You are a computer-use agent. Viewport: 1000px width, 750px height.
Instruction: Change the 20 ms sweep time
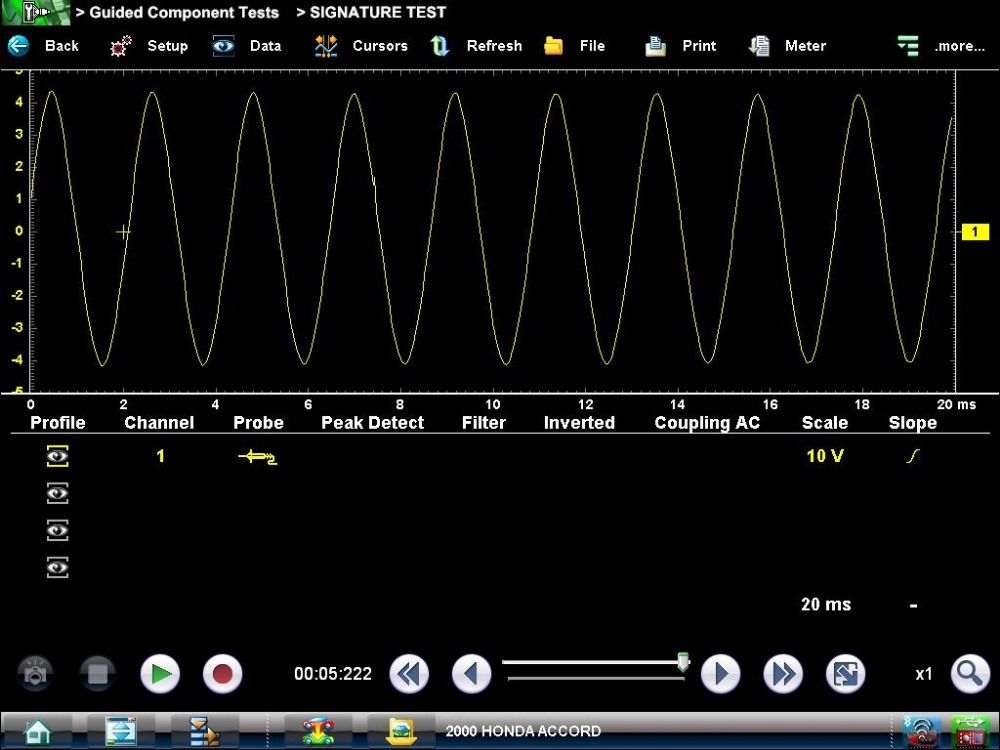pyautogui.click(x=826, y=604)
